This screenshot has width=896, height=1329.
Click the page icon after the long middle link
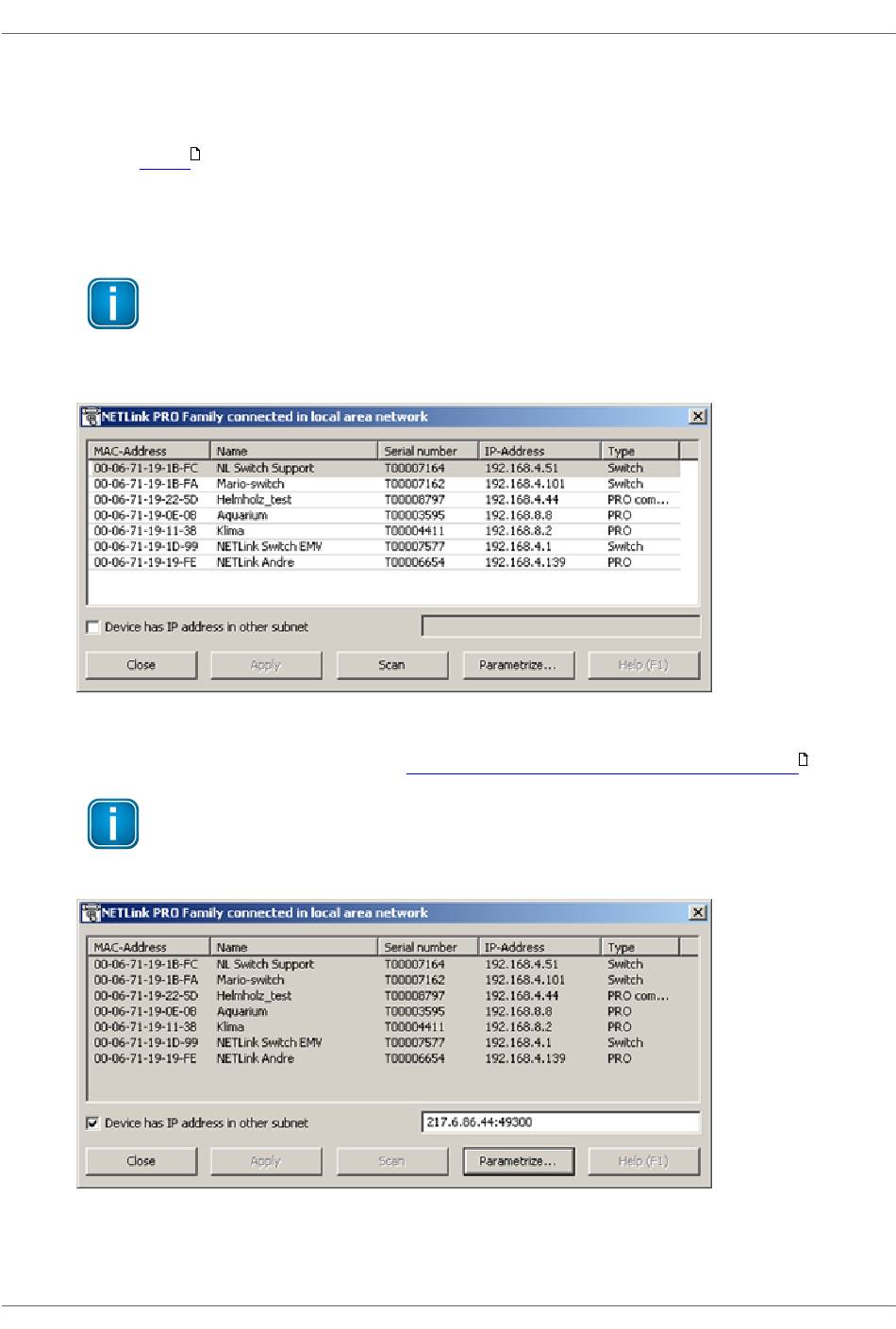pos(804,759)
